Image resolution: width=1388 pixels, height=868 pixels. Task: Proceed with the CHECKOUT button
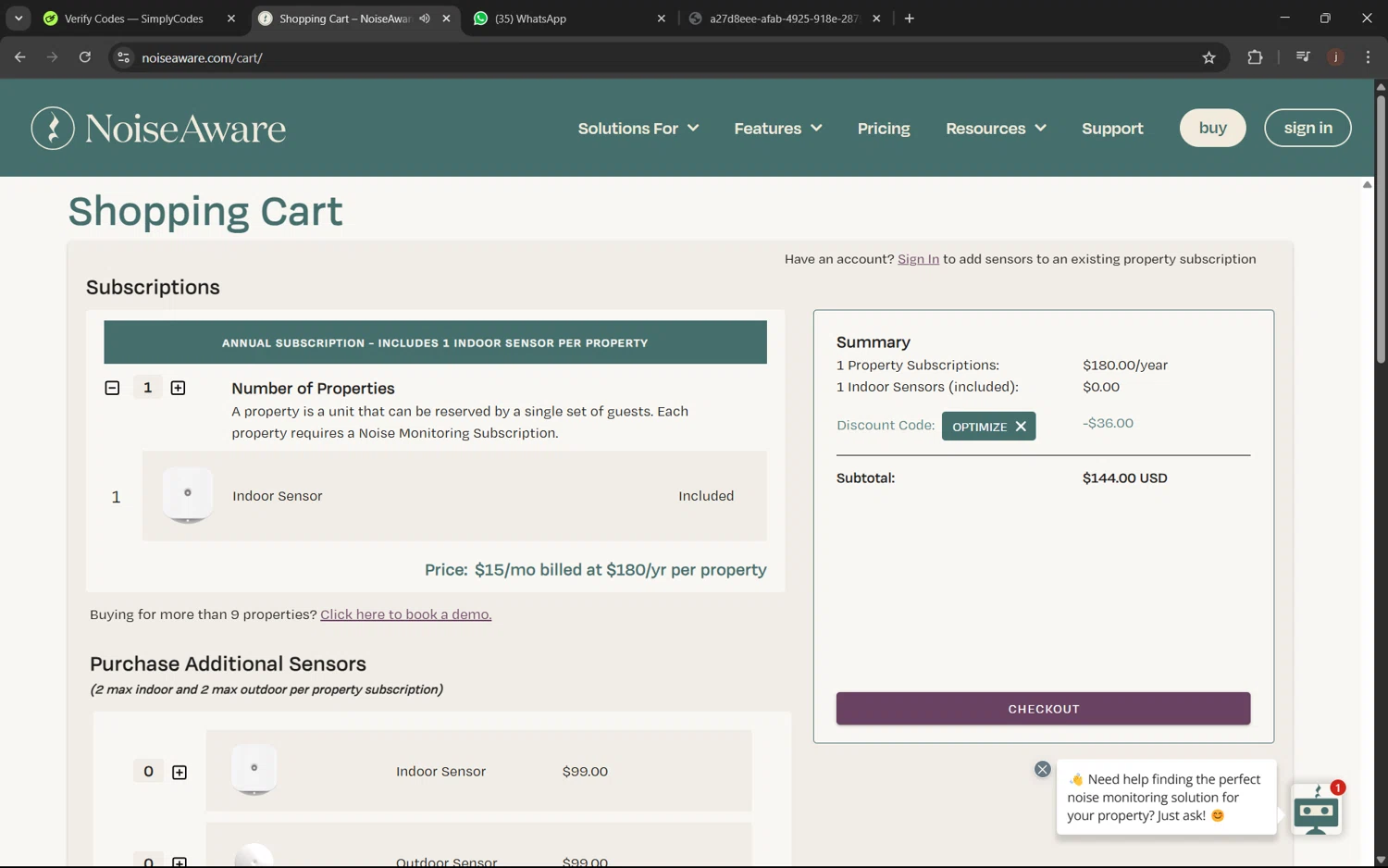point(1043,709)
